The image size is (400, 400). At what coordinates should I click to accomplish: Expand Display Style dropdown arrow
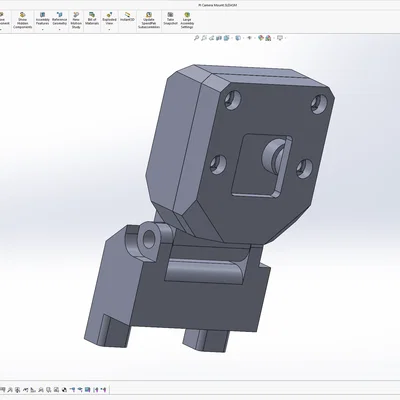click(243, 38)
